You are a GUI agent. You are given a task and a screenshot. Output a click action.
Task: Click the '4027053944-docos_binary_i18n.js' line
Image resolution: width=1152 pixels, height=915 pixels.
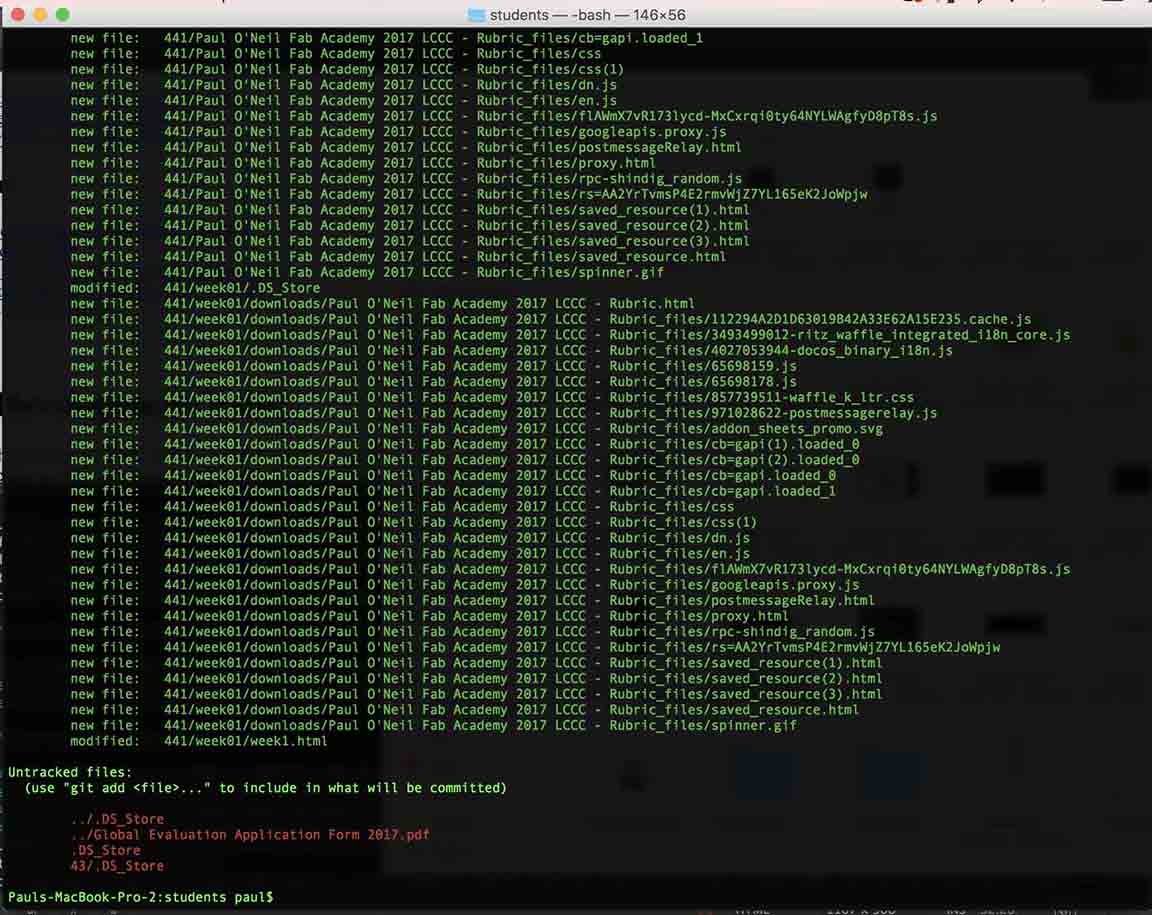pyautogui.click(x=511, y=351)
